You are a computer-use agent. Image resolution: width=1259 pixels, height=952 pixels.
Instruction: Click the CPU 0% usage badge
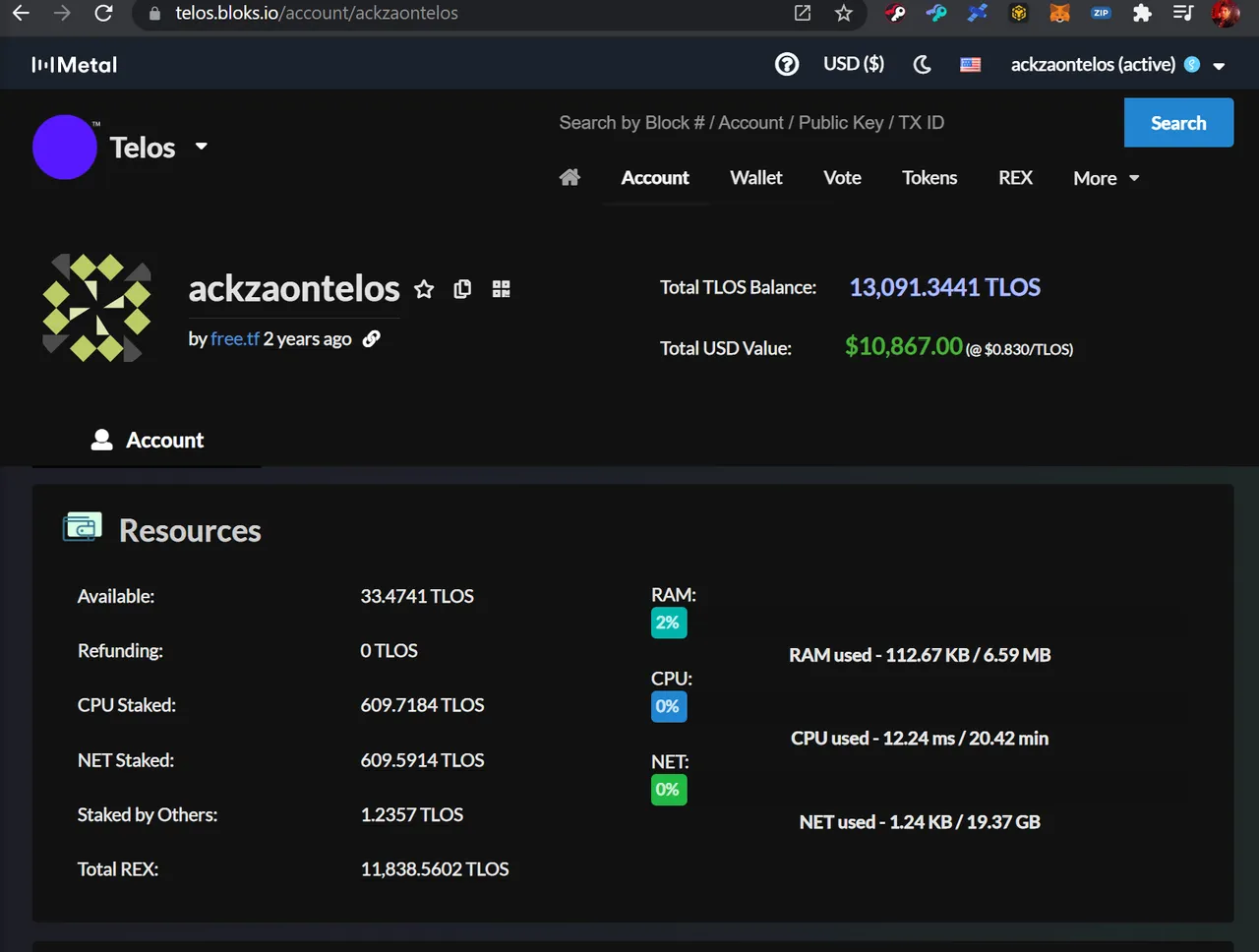tap(669, 706)
